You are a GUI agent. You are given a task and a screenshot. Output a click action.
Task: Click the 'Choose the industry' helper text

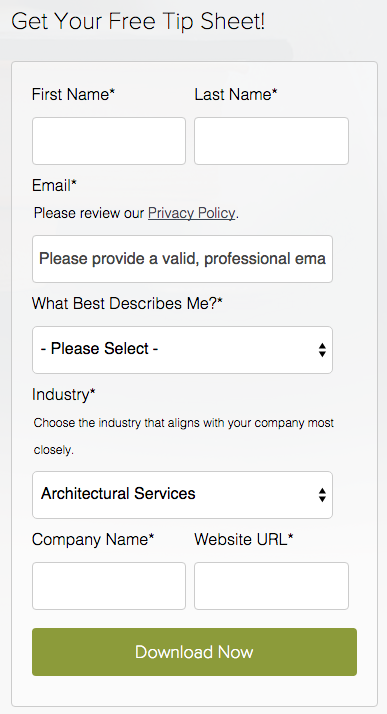pyautogui.click(x=183, y=436)
